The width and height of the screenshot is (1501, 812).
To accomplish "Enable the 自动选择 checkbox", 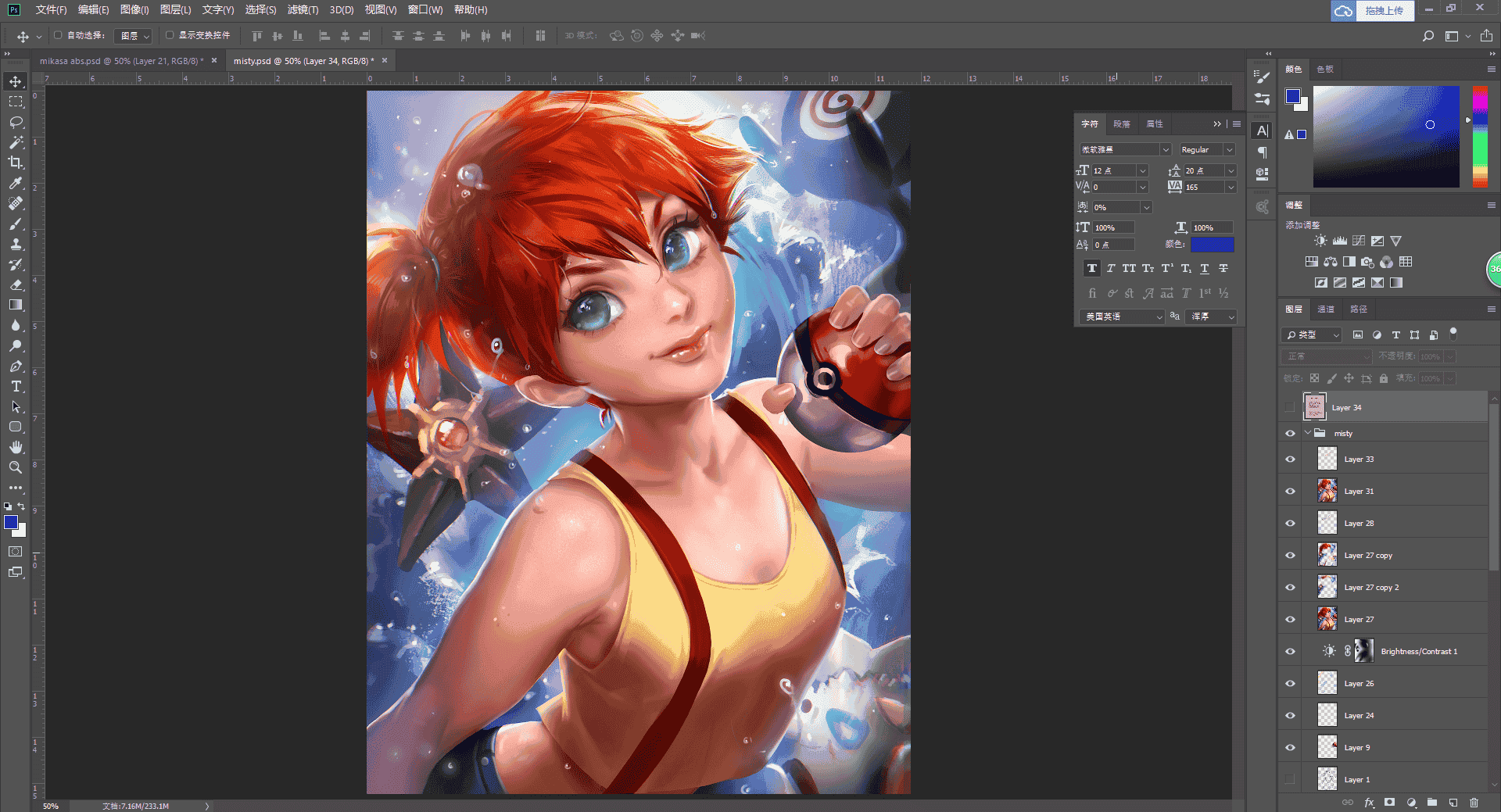I will (x=58, y=35).
